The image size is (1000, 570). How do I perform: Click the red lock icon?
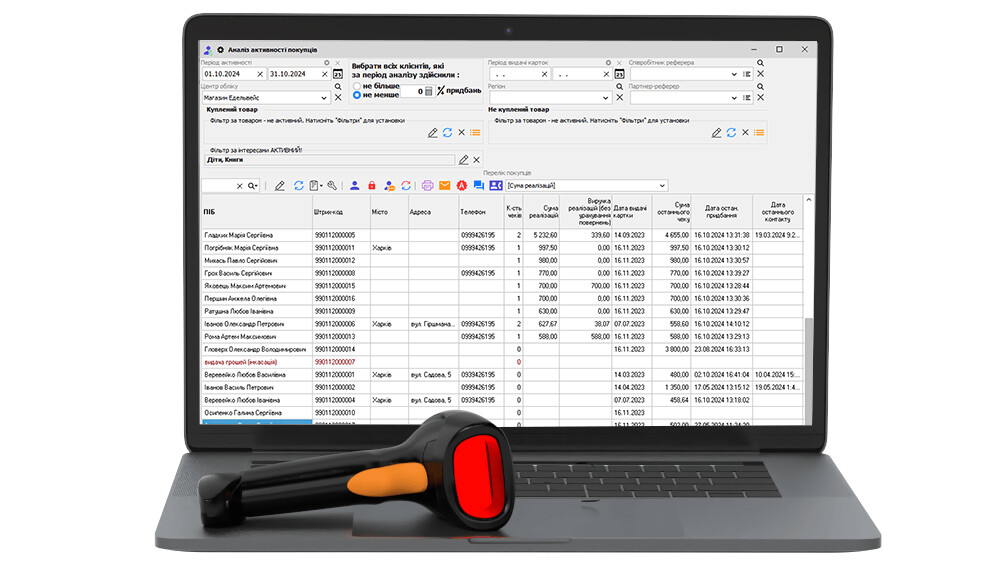[371, 185]
